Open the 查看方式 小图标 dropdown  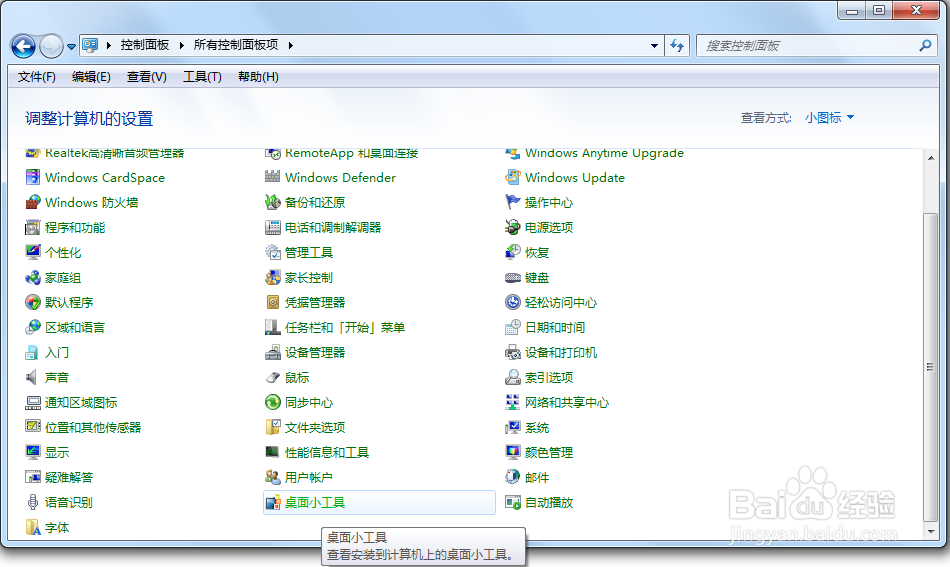(829, 118)
